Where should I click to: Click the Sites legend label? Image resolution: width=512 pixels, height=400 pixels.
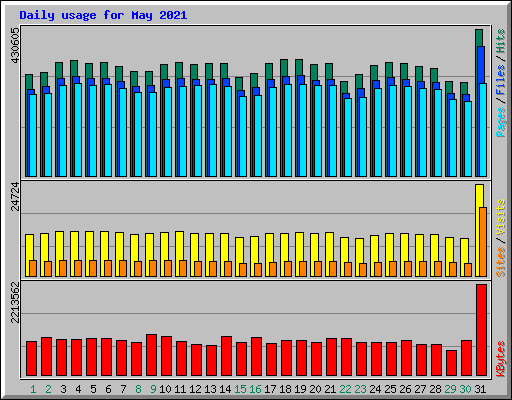pyautogui.click(x=501, y=262)
